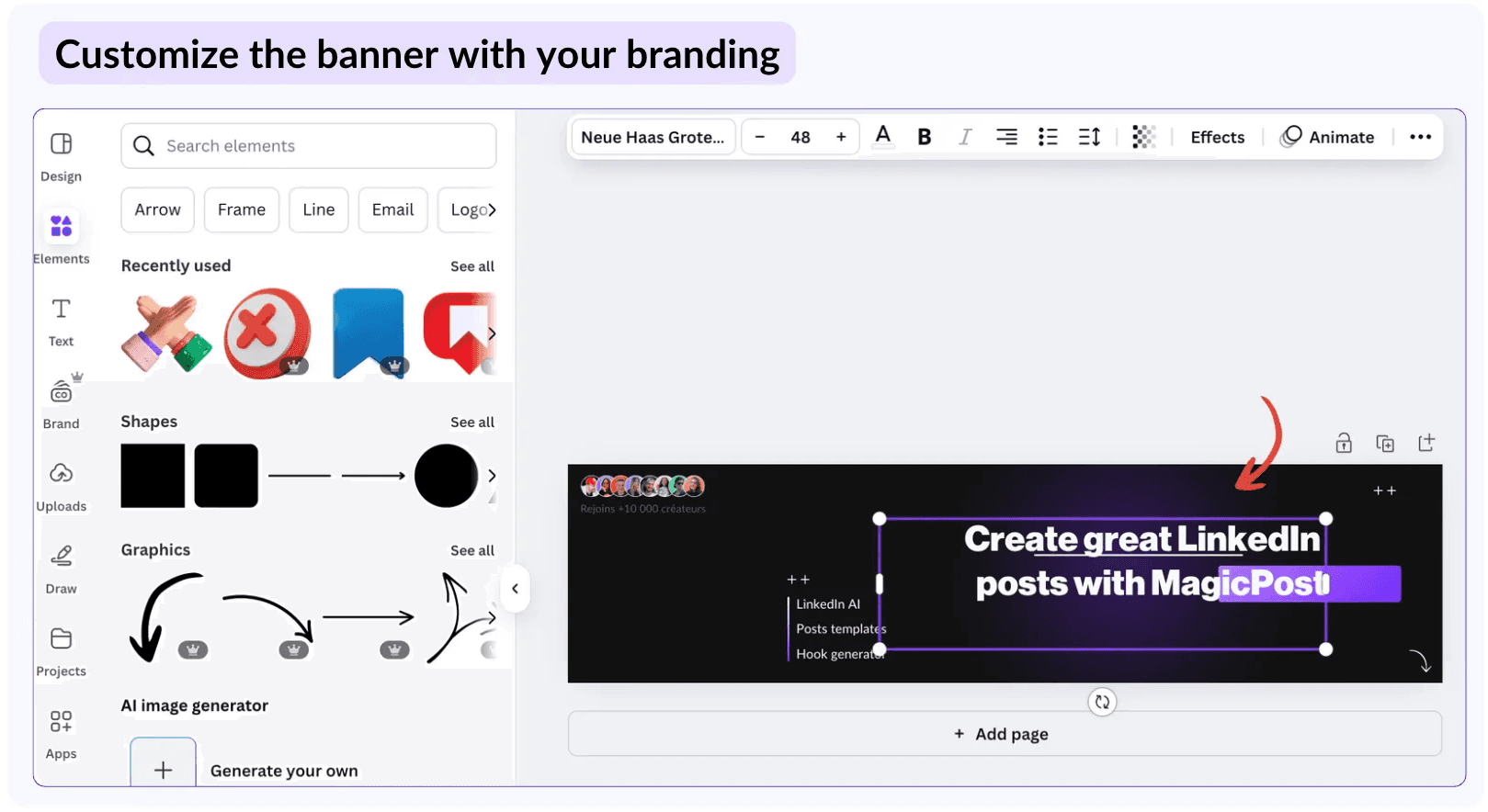Click the plus tile to generate AI image

tap(163, 763)
